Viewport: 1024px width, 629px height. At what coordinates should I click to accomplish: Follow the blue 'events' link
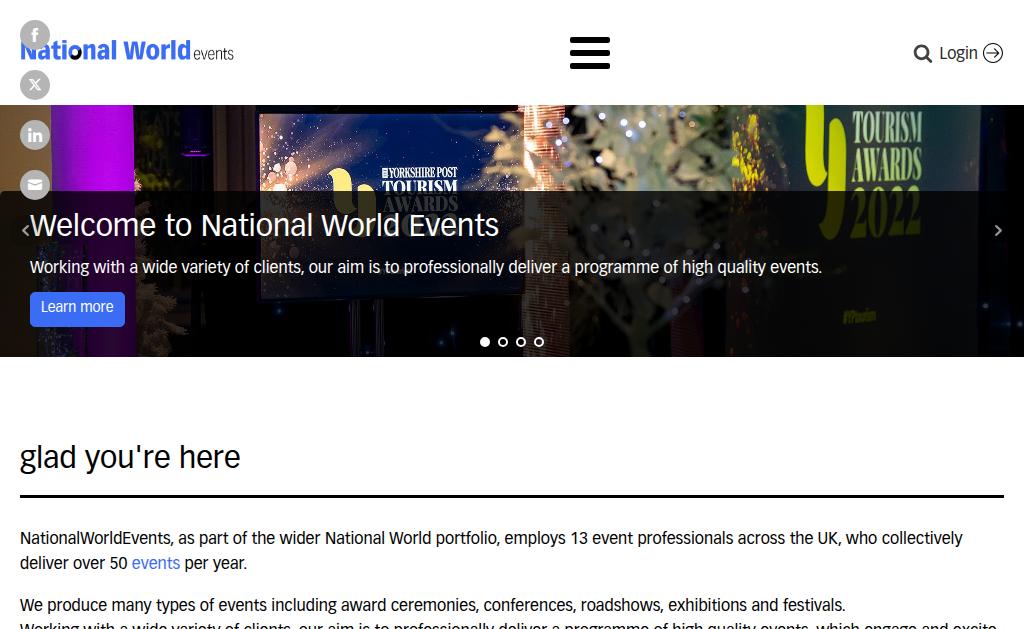pyautogui.click(x=155, y=563)
